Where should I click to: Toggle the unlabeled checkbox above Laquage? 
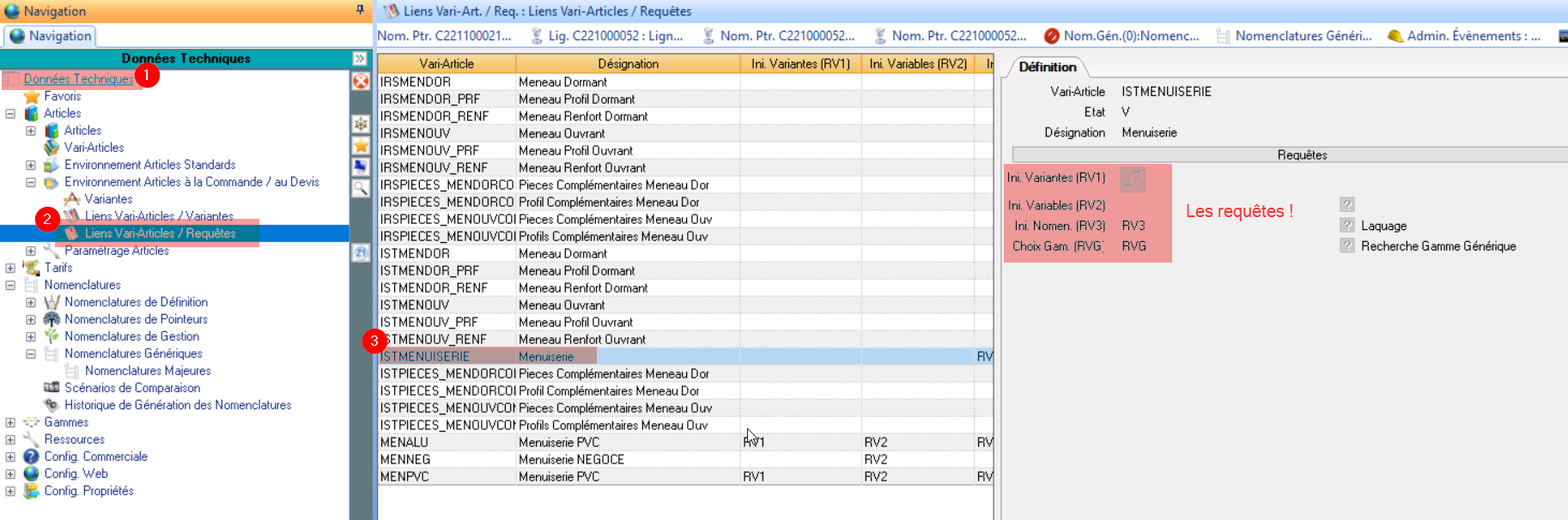(x=1346, y=204)
